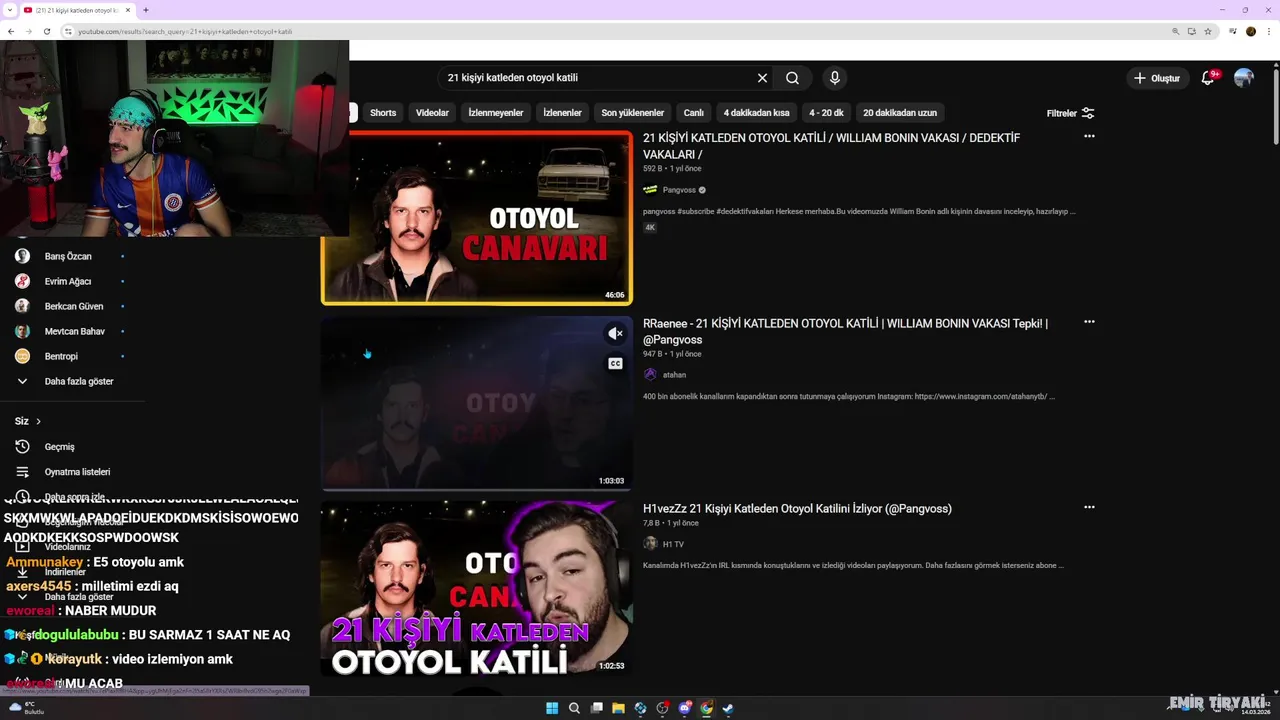Screen dimensions: 1280x720
Task: Open the Barış Özcan subscription
Action: (70, 256)
